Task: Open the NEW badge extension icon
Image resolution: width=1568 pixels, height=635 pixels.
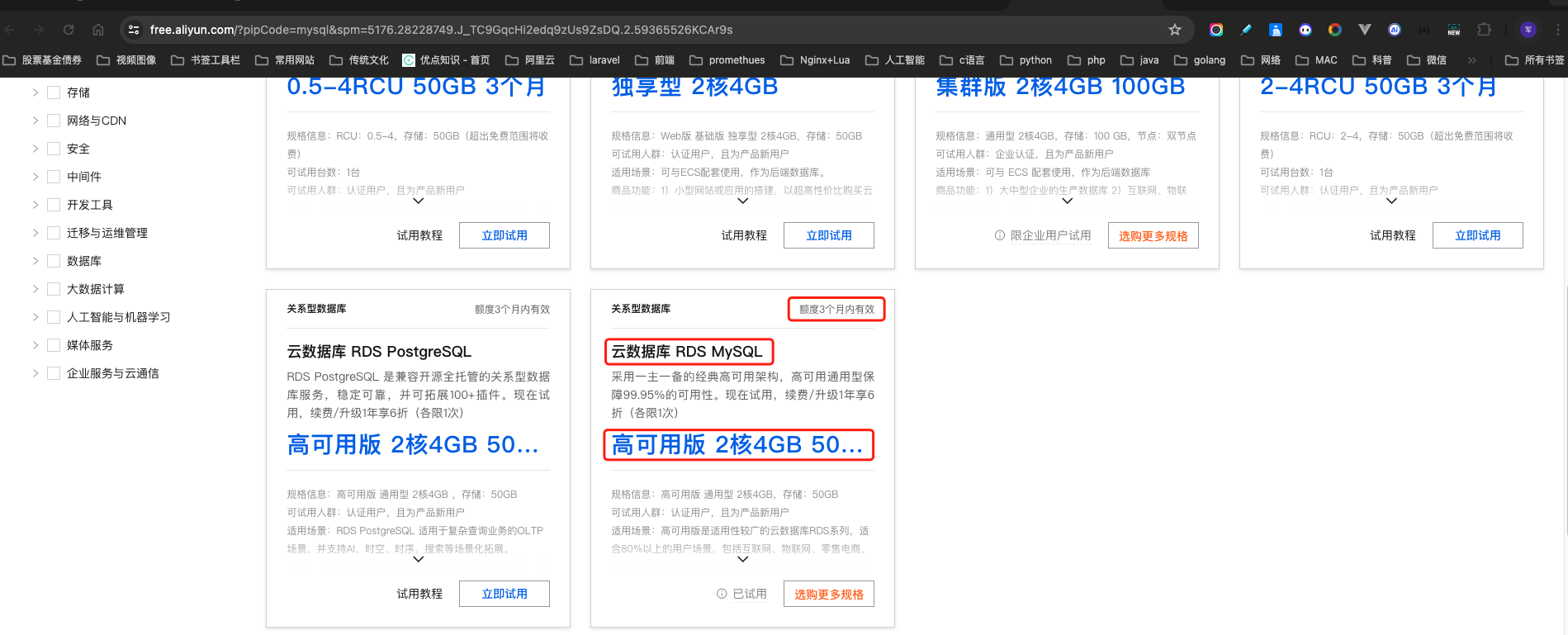Action: (1454, 30)
